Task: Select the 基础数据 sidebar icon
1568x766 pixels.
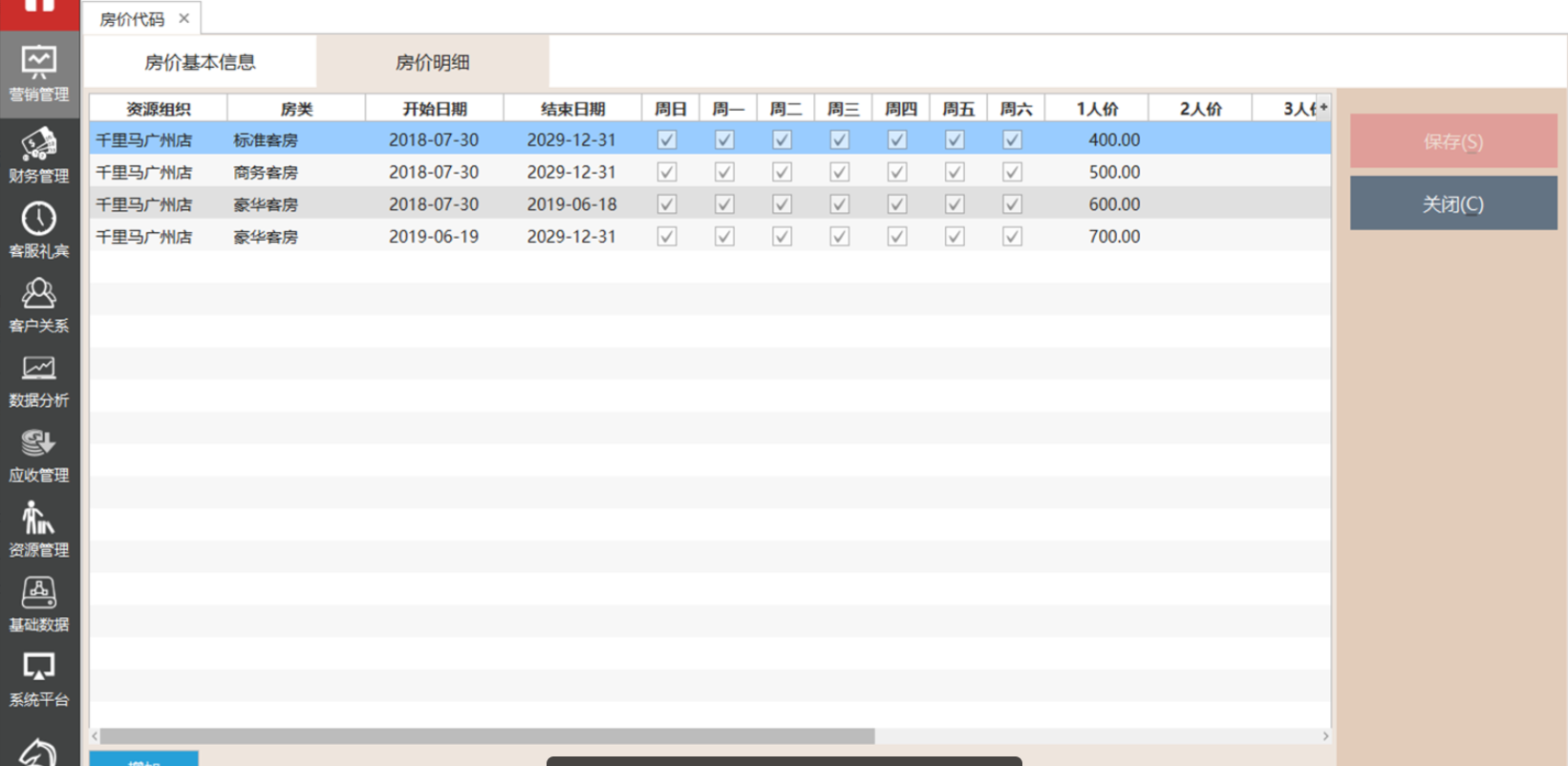Action: click(38, 604)
